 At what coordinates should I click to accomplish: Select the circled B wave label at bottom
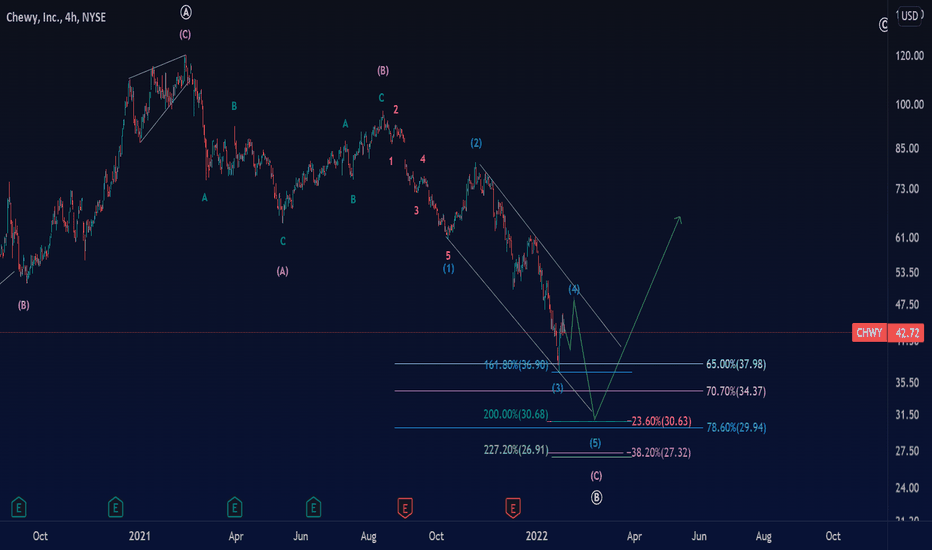point(596,498)
